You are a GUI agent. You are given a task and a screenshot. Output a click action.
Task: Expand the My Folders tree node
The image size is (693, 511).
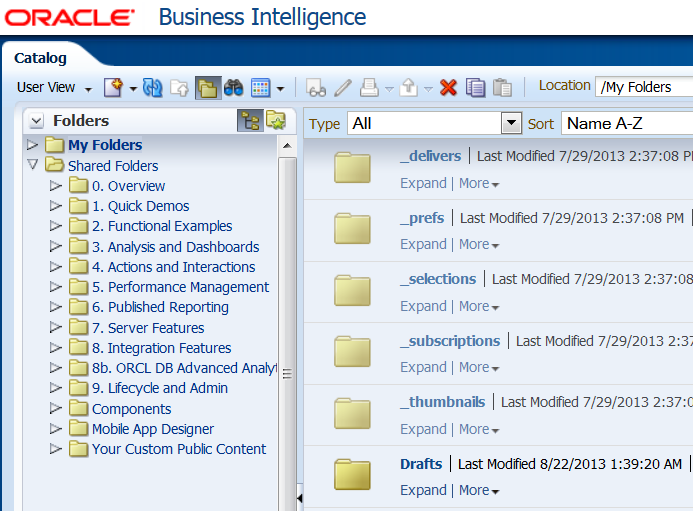(x=32, y=145)
